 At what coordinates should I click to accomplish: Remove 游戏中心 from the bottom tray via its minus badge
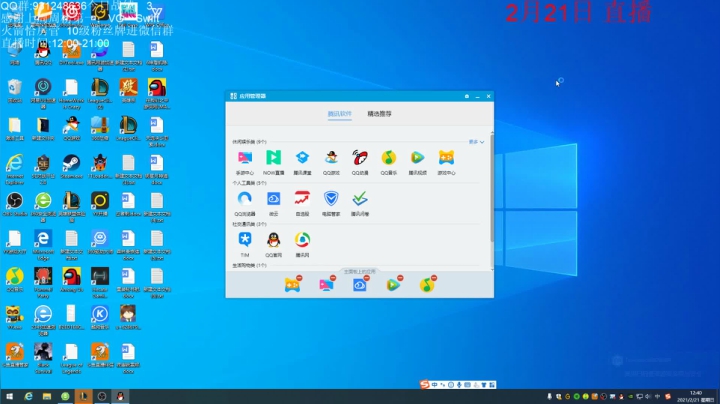point(299,278)
